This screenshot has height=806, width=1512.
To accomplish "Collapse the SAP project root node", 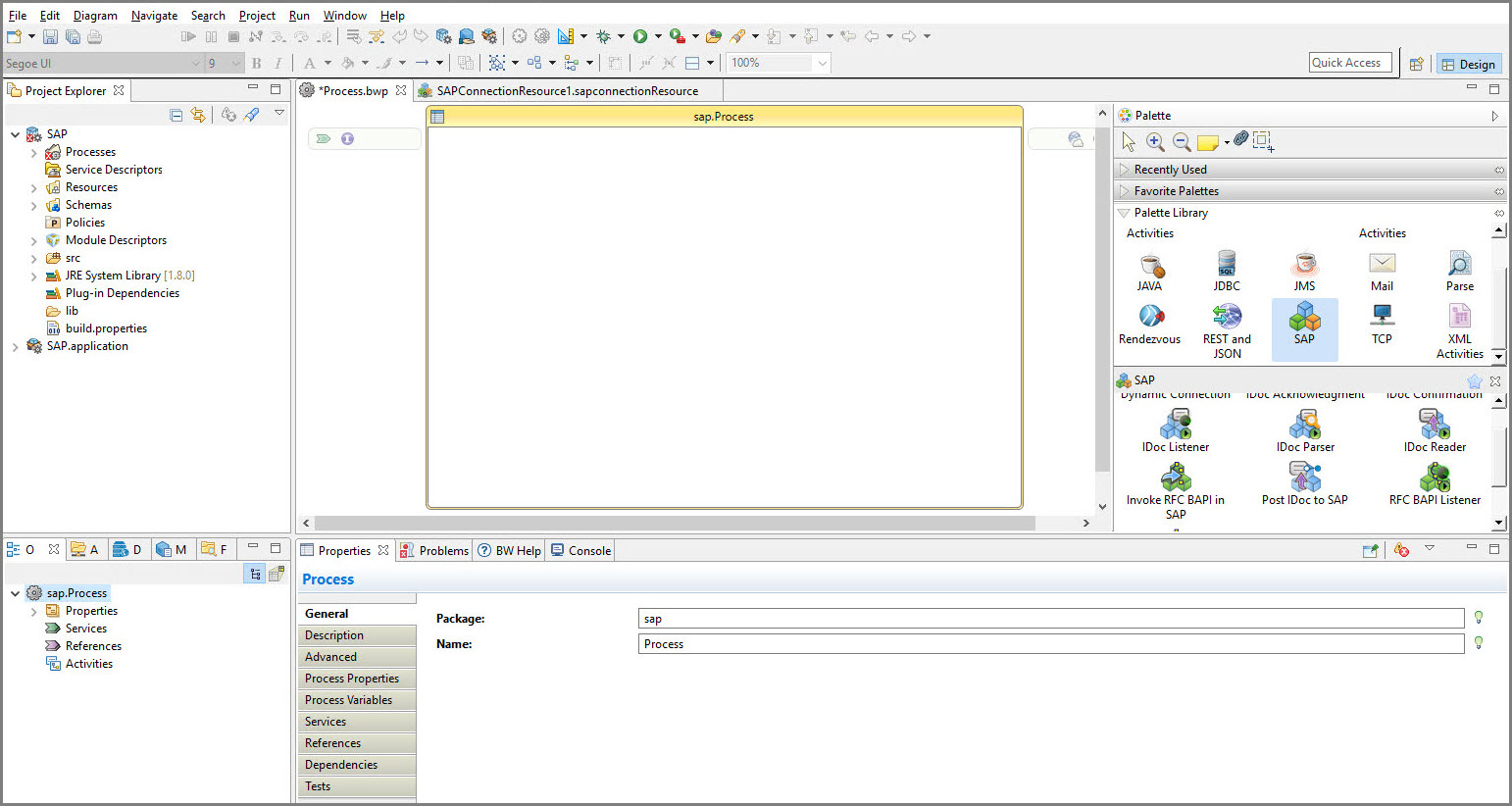I will 16,135.
